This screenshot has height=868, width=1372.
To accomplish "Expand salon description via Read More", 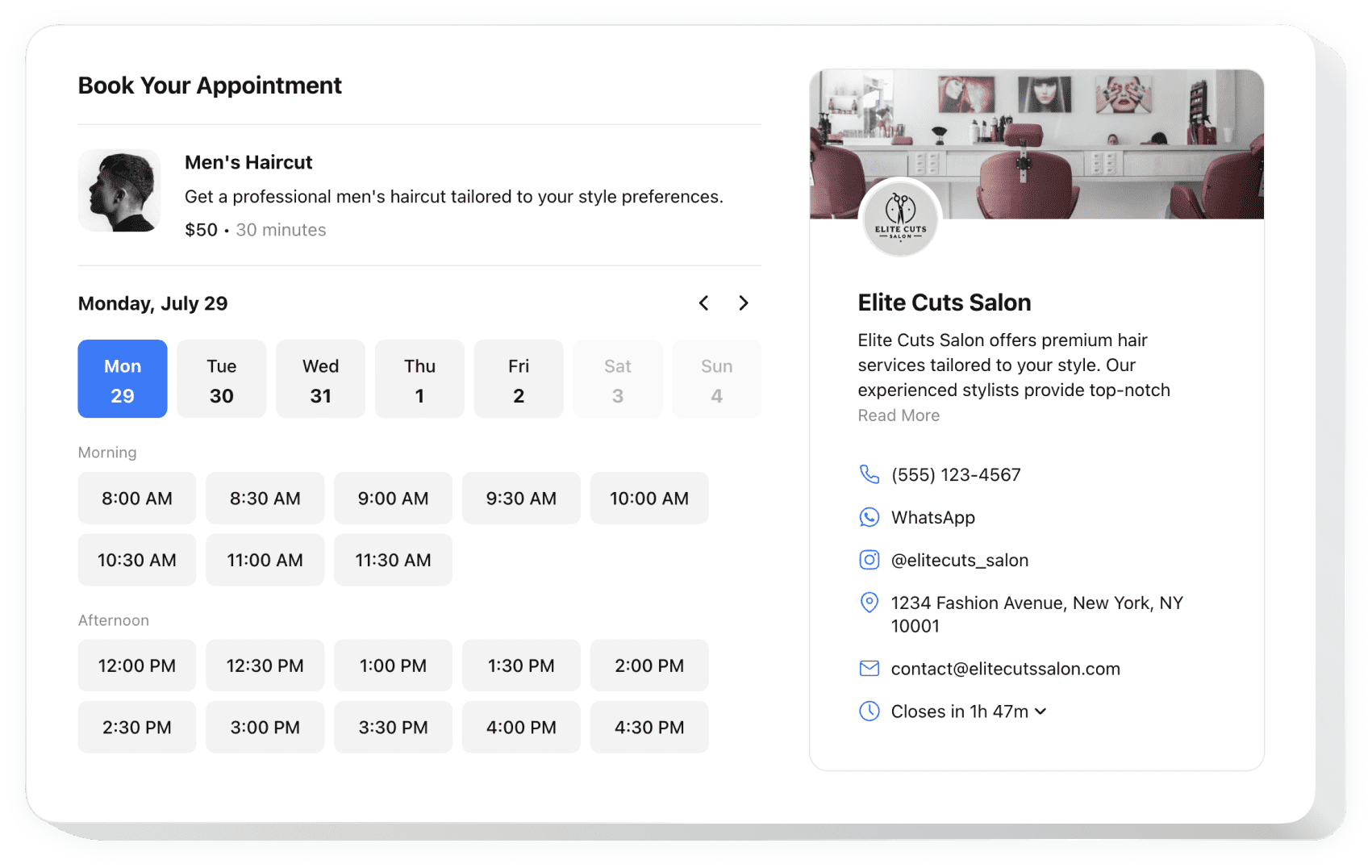I will click(899, 415).
